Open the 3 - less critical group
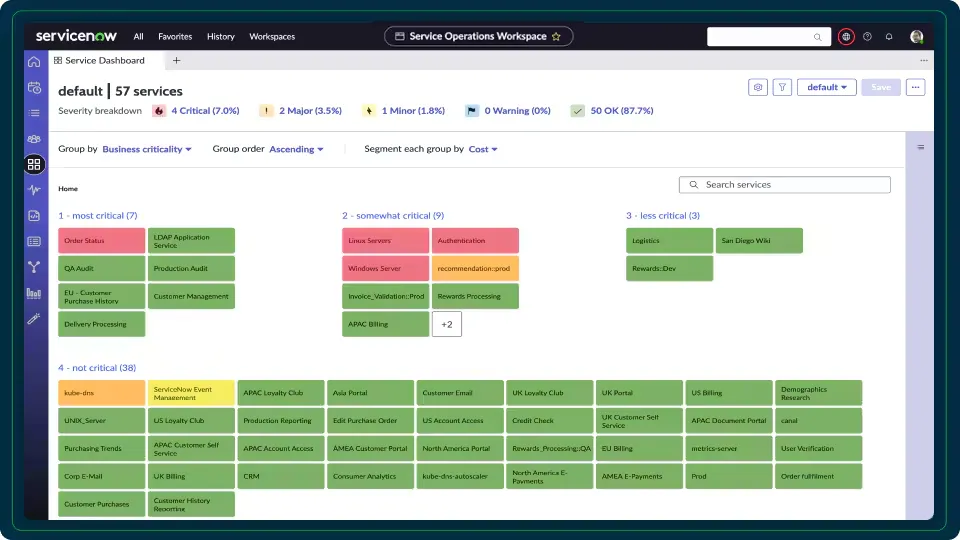 [662, 216]
